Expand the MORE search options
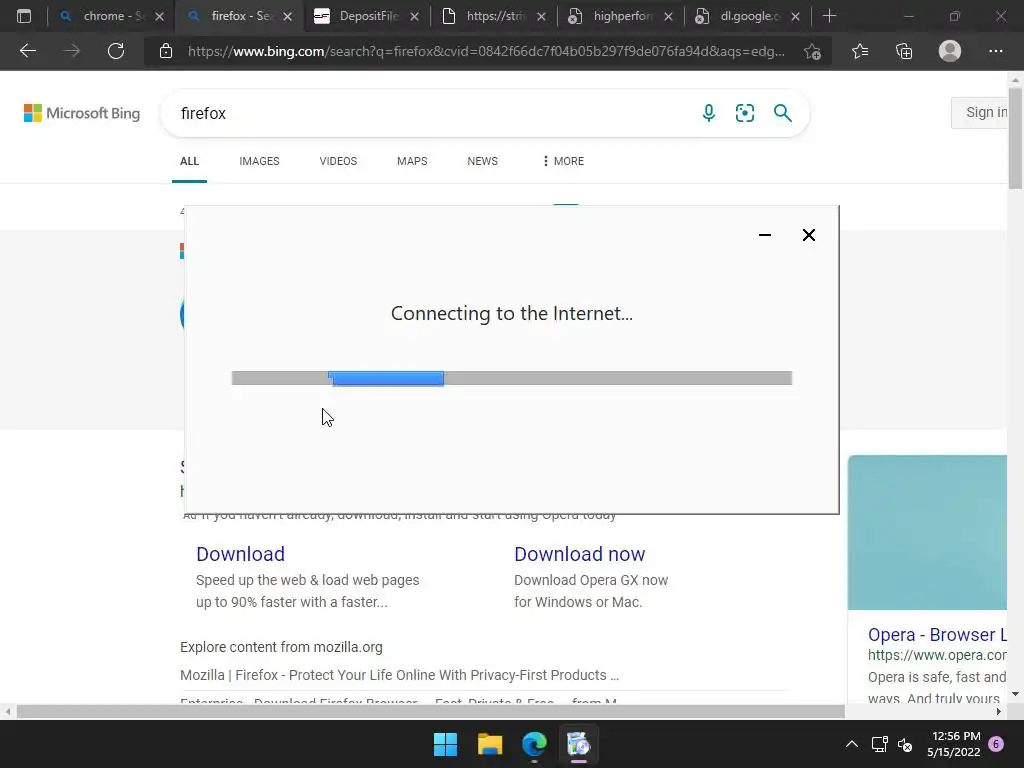 [x=563, y=161]
